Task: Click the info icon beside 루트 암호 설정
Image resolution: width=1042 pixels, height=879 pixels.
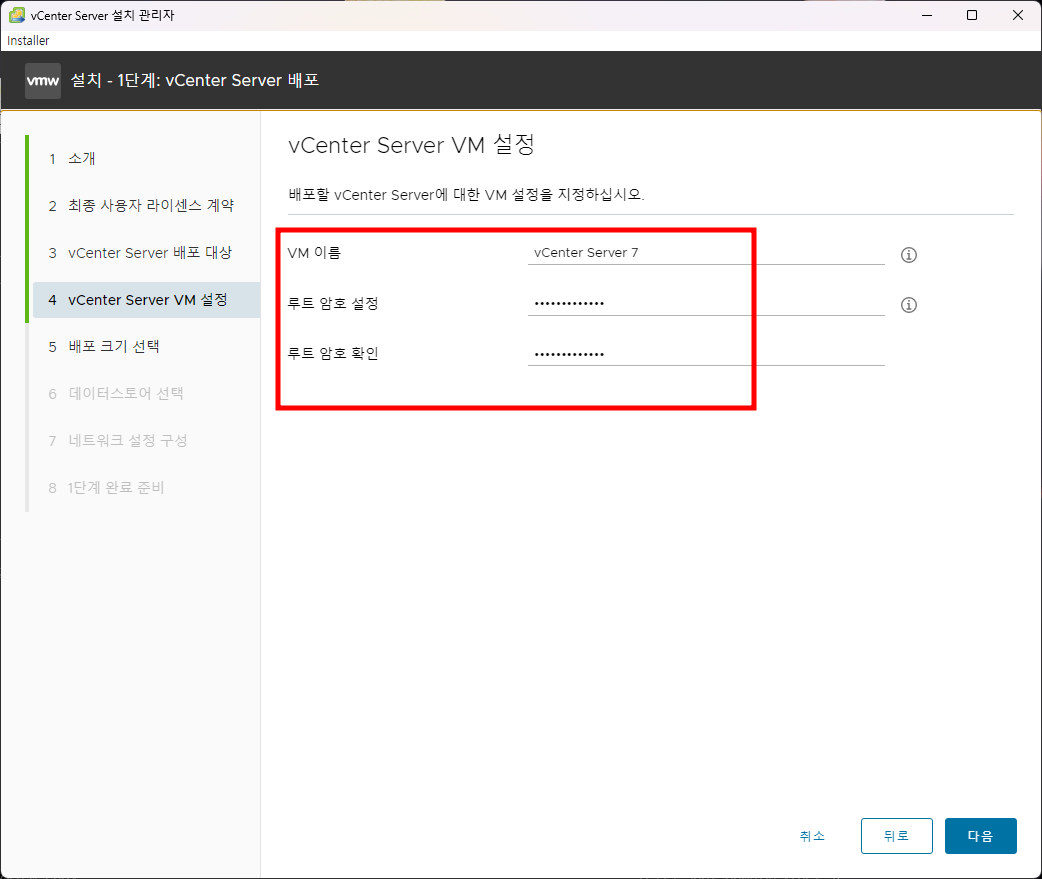Action: pyautogui.click(x=908, y=305)
